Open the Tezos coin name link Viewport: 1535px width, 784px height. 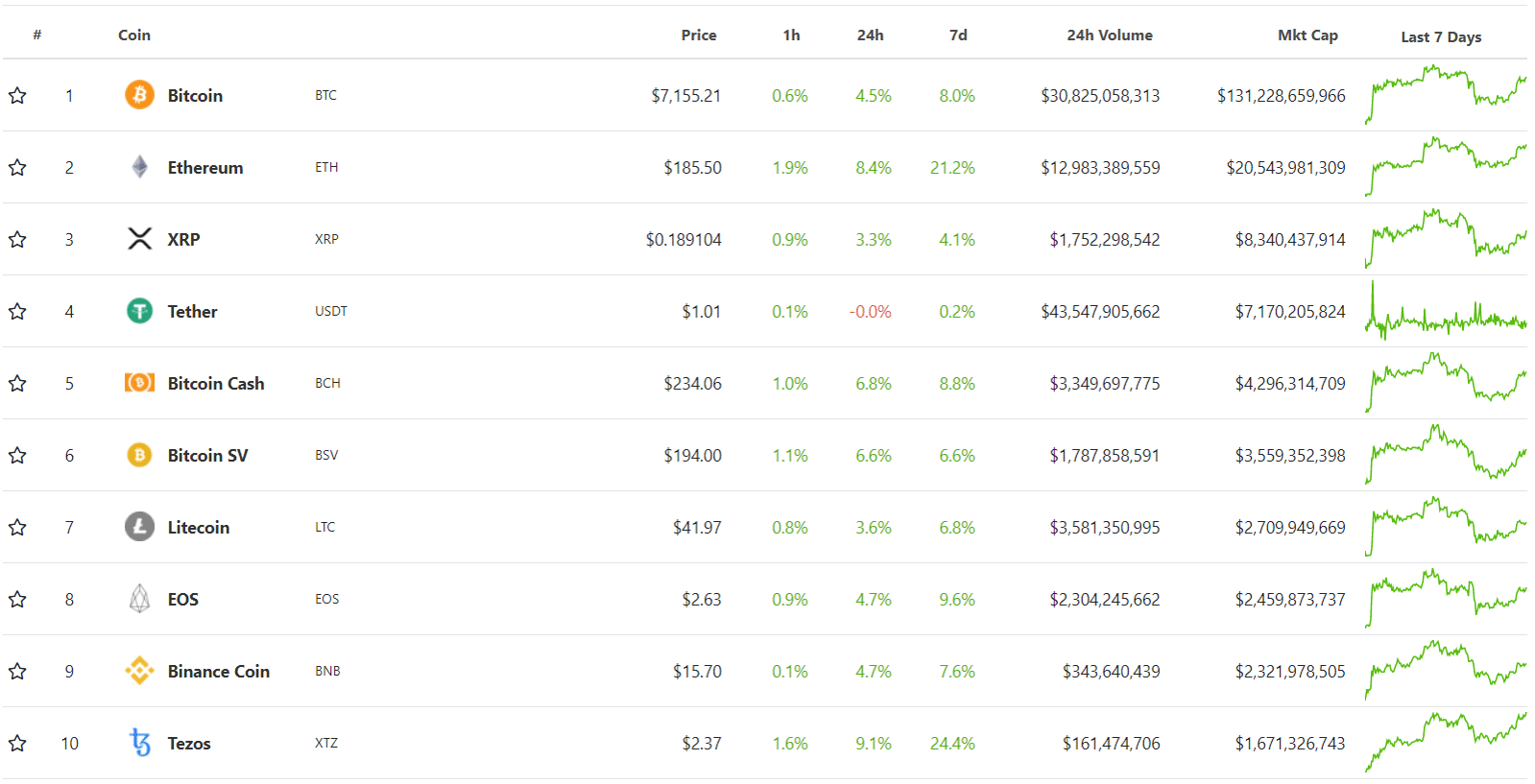(x=189, y=743)
